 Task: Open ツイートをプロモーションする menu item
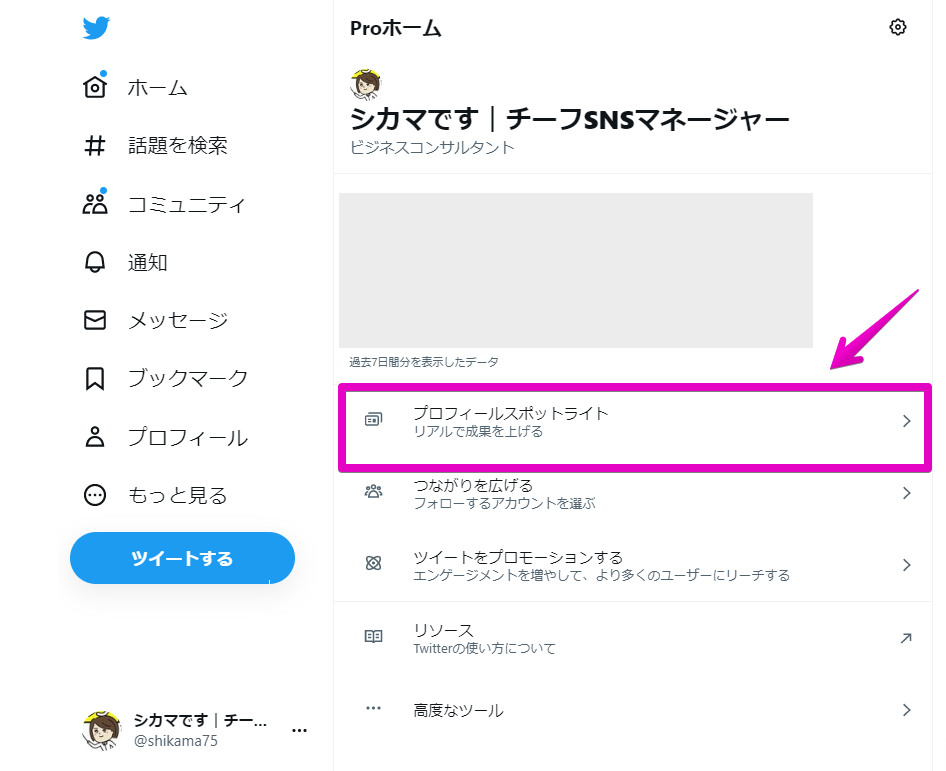632,565
